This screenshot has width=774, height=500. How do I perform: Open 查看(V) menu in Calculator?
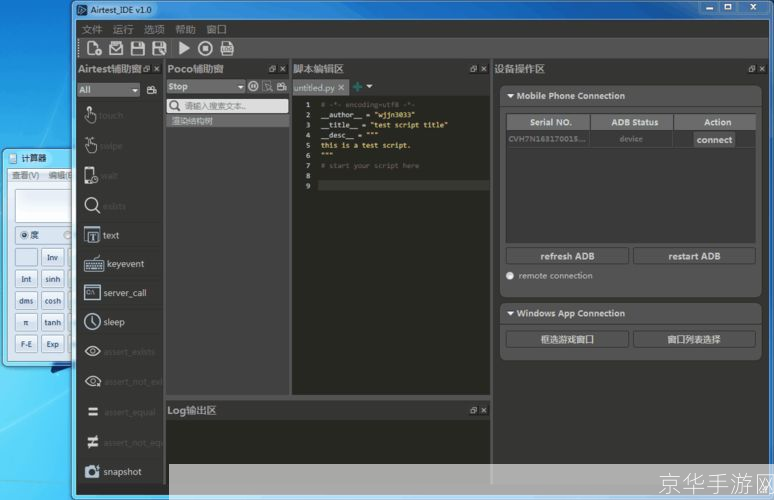(26, 175)
